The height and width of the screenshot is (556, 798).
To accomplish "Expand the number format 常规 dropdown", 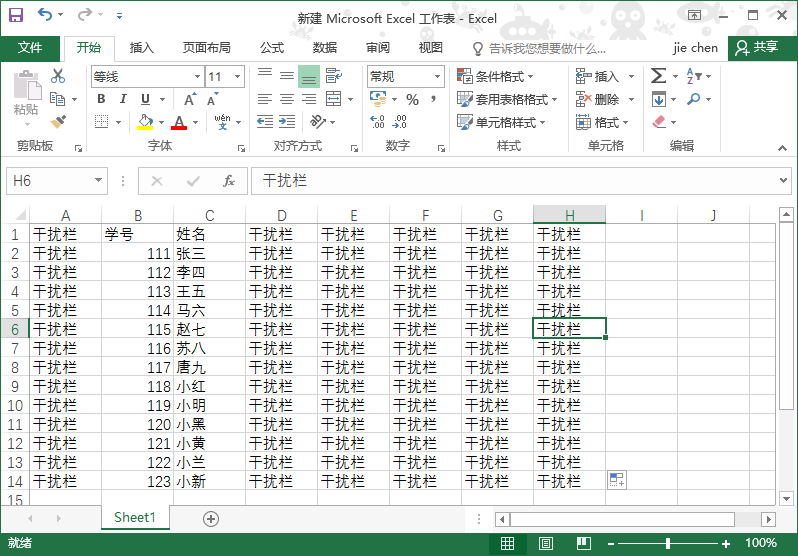I will pos(437,77).
